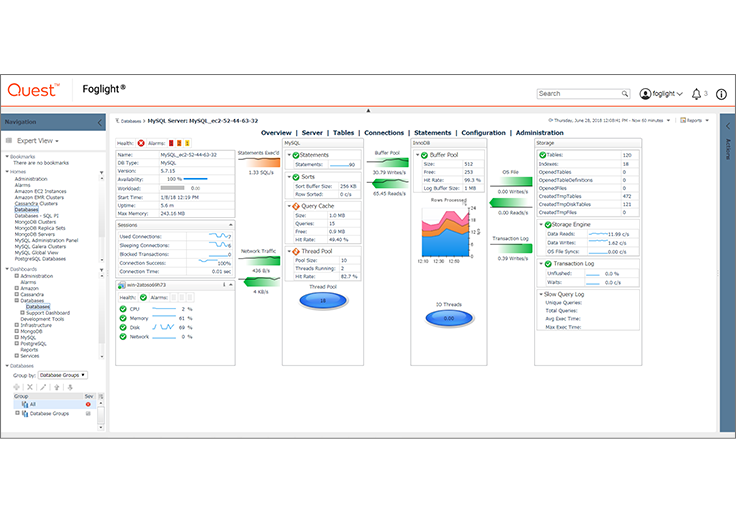
Task: Click the yellow alarms indicator
Action: (187, 143)
